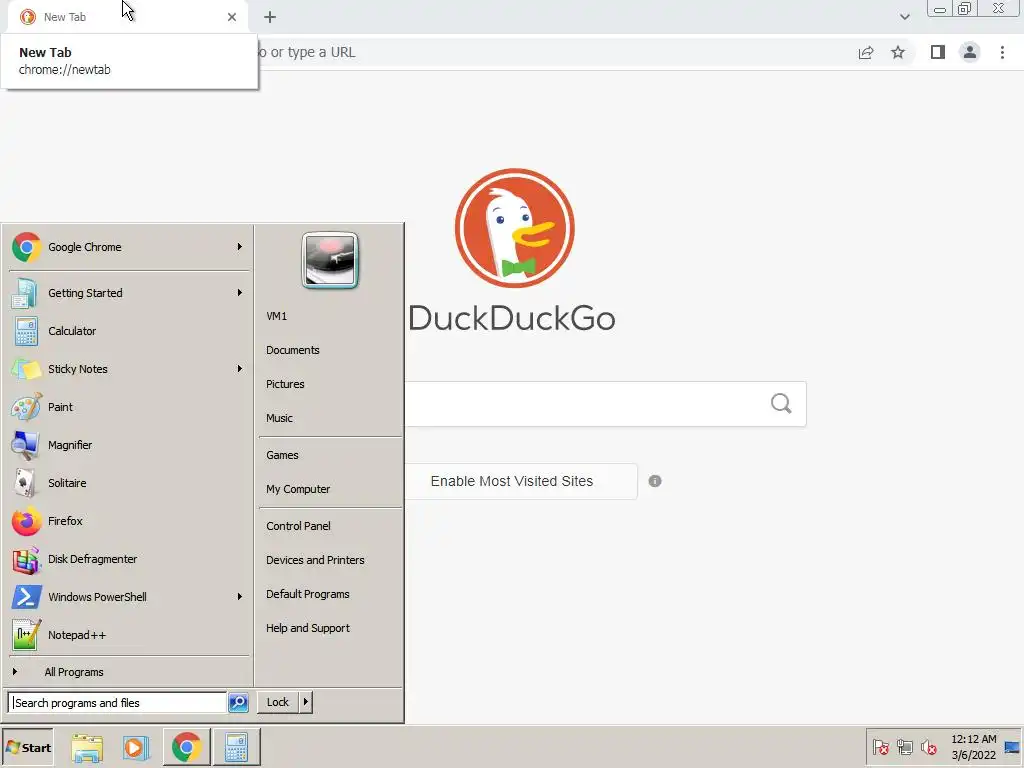Click the DuckDuckGo duck logo
1024x768 pixels.
coord(515,228)
